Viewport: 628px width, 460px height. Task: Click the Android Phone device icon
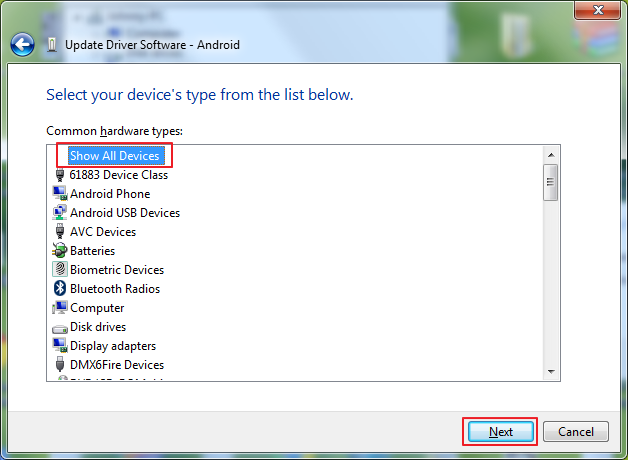coord(60,194)
